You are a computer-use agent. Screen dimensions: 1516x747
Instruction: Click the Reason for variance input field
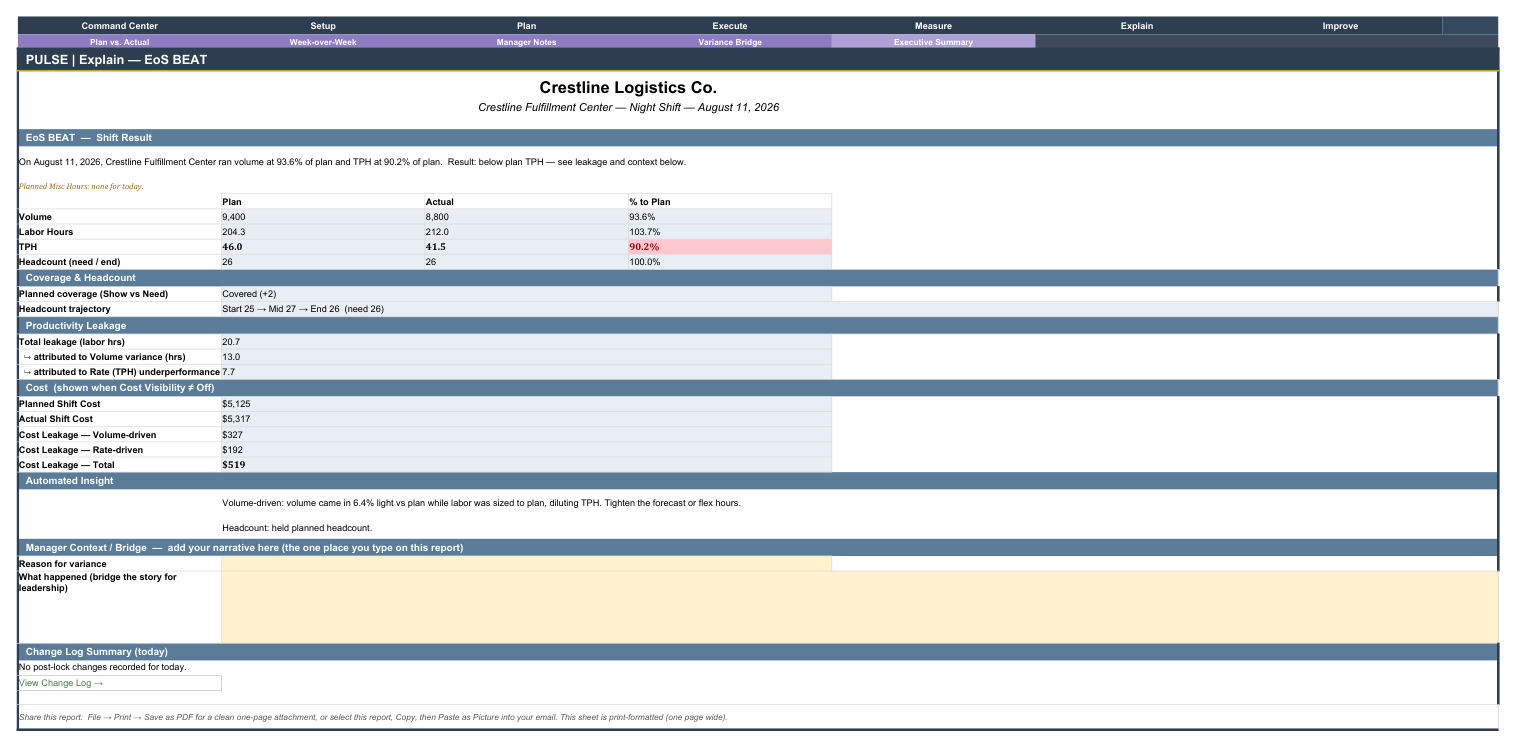tap(526, 564)
